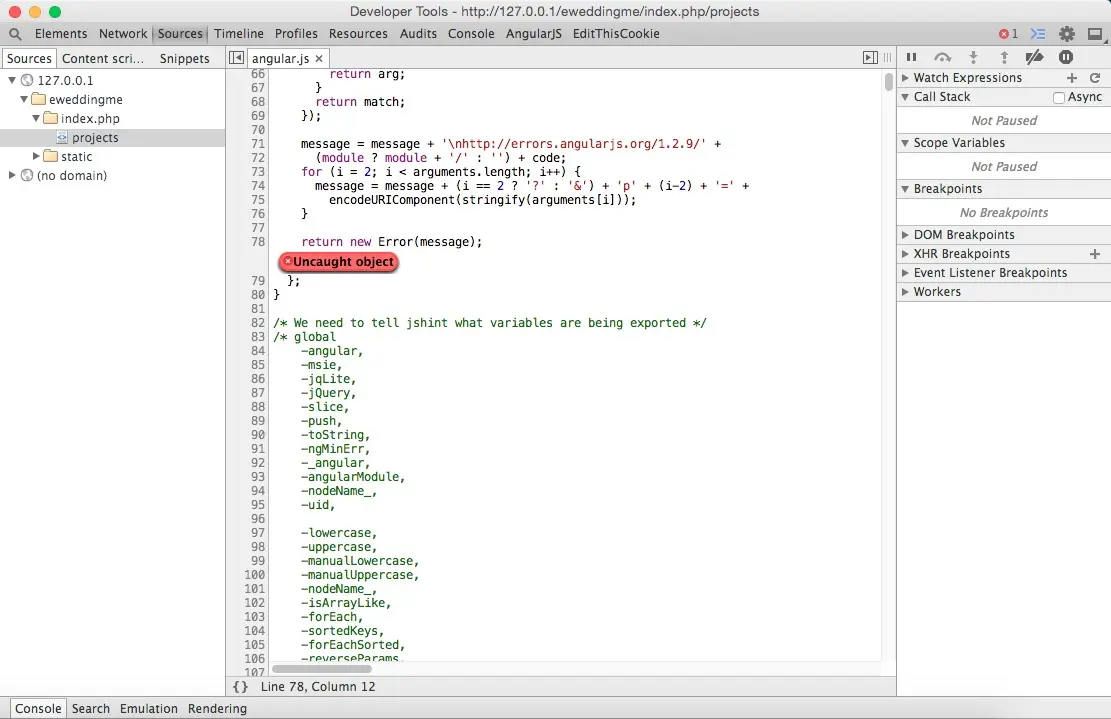Collapse the Scope Variables section
Screen dimensions: 1111x719
pos(905,143)
